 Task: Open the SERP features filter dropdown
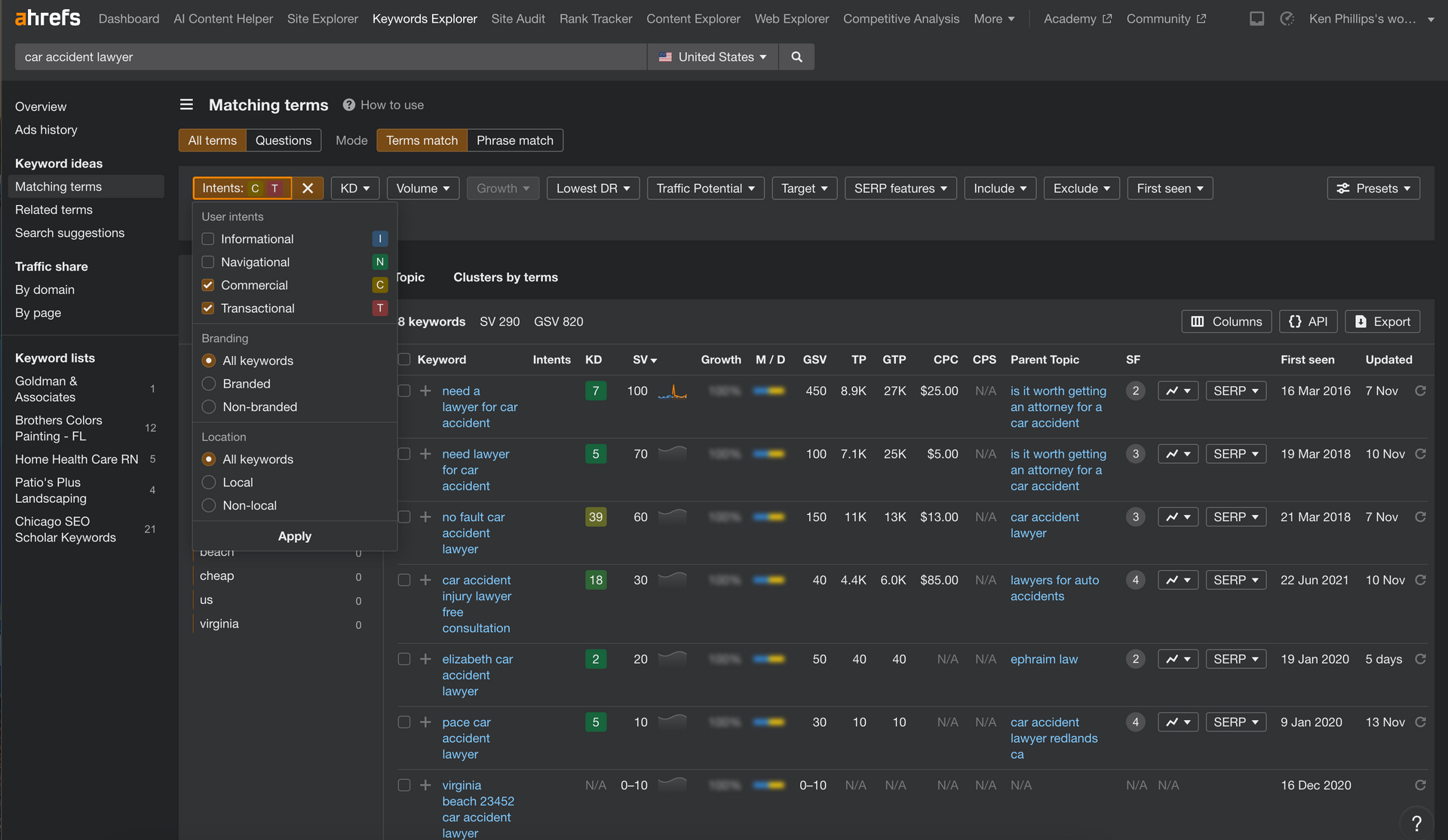coord(900,189)
